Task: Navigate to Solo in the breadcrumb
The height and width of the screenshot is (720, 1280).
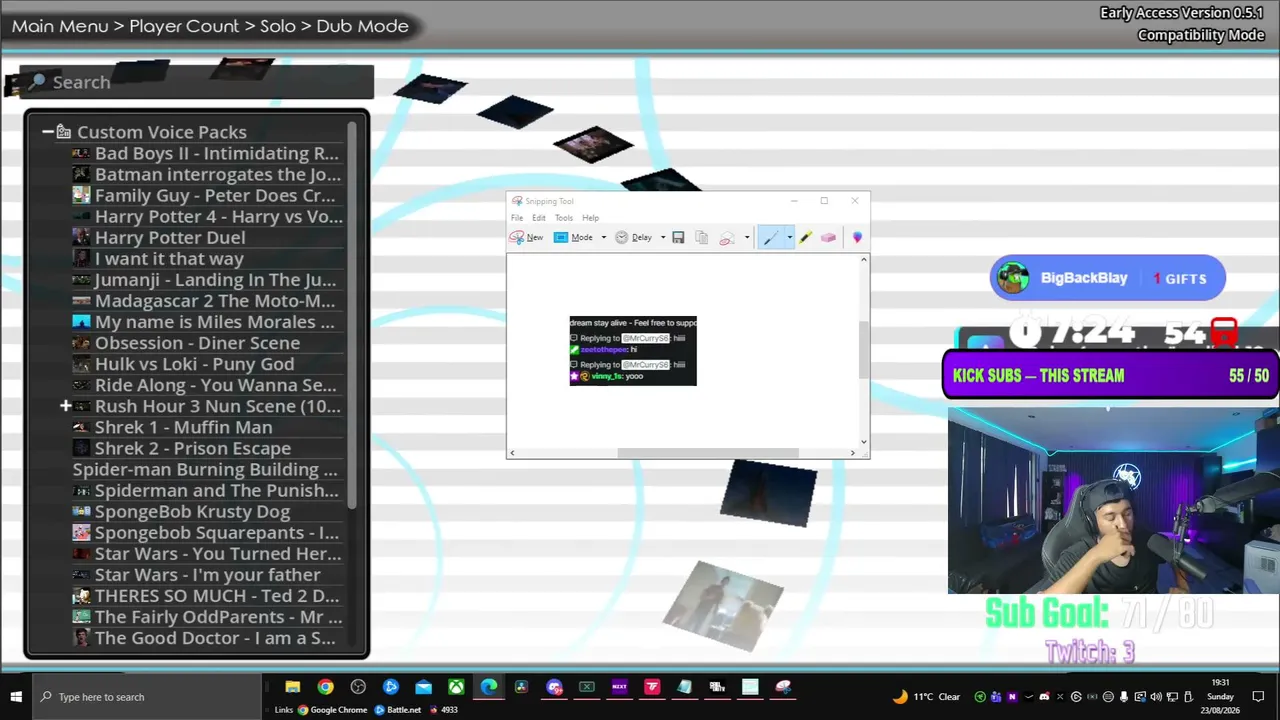Action: point(278,26)
